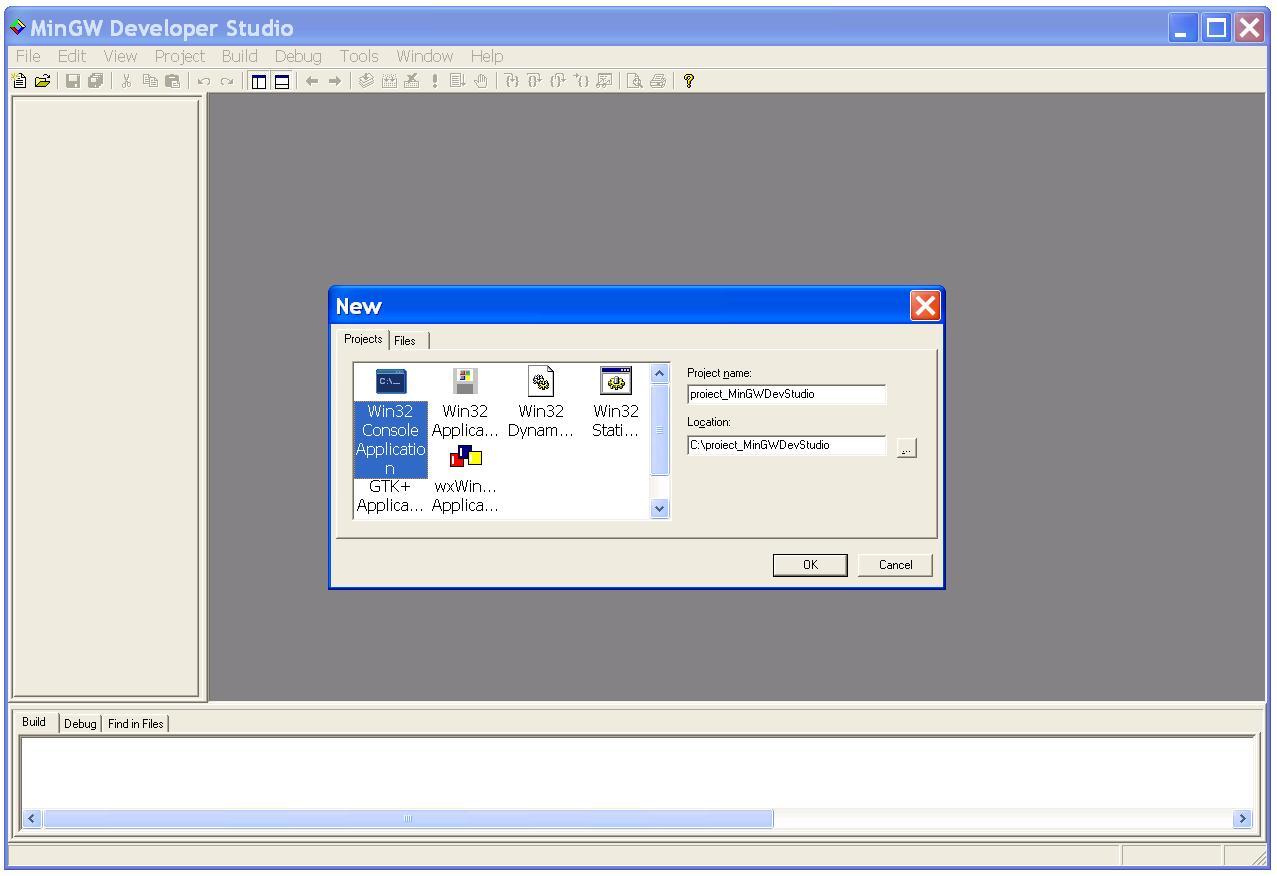This screenshot has width=1277, height=876.
Task: Click the project list scroll up arrow
Action: pos(659,374)
